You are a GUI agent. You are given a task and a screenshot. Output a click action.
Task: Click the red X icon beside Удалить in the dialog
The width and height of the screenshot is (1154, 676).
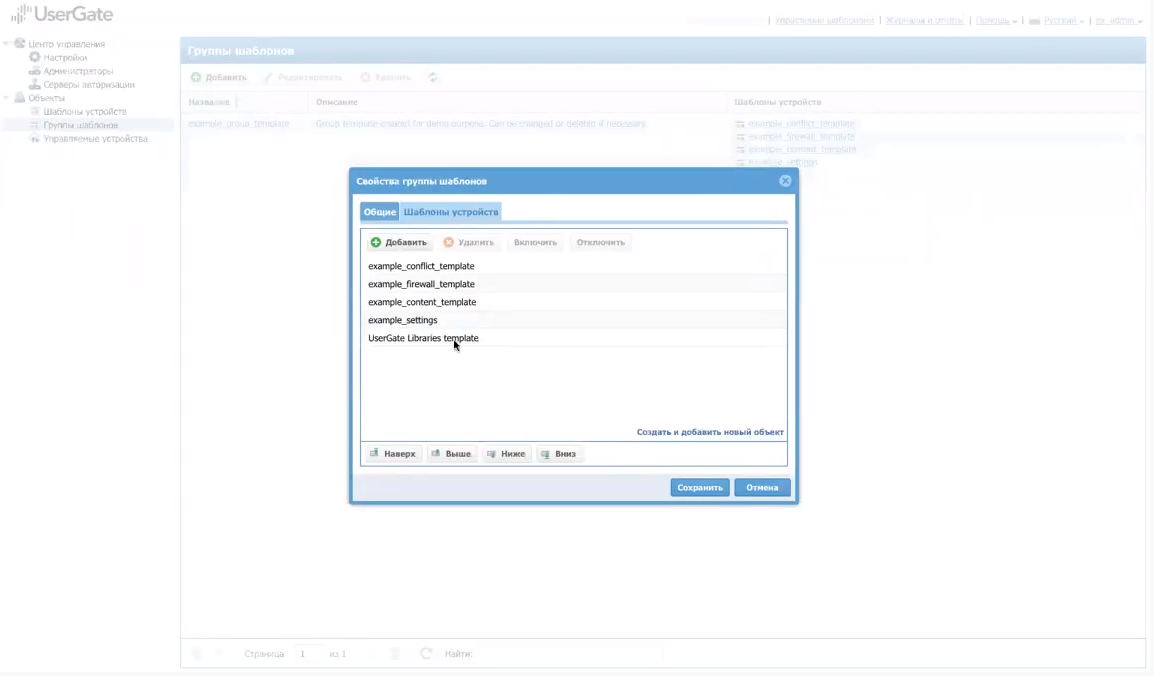pyautogui.click(x=448, y=242)
